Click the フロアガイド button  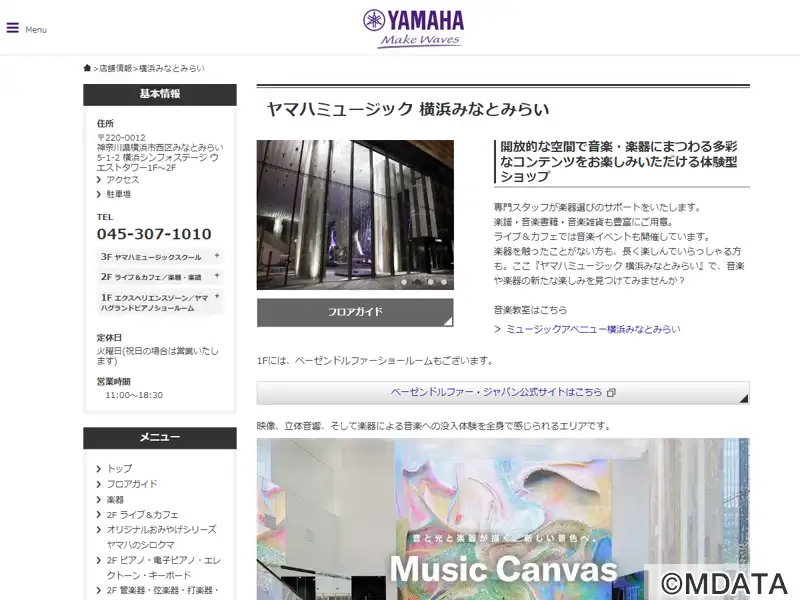355,312
